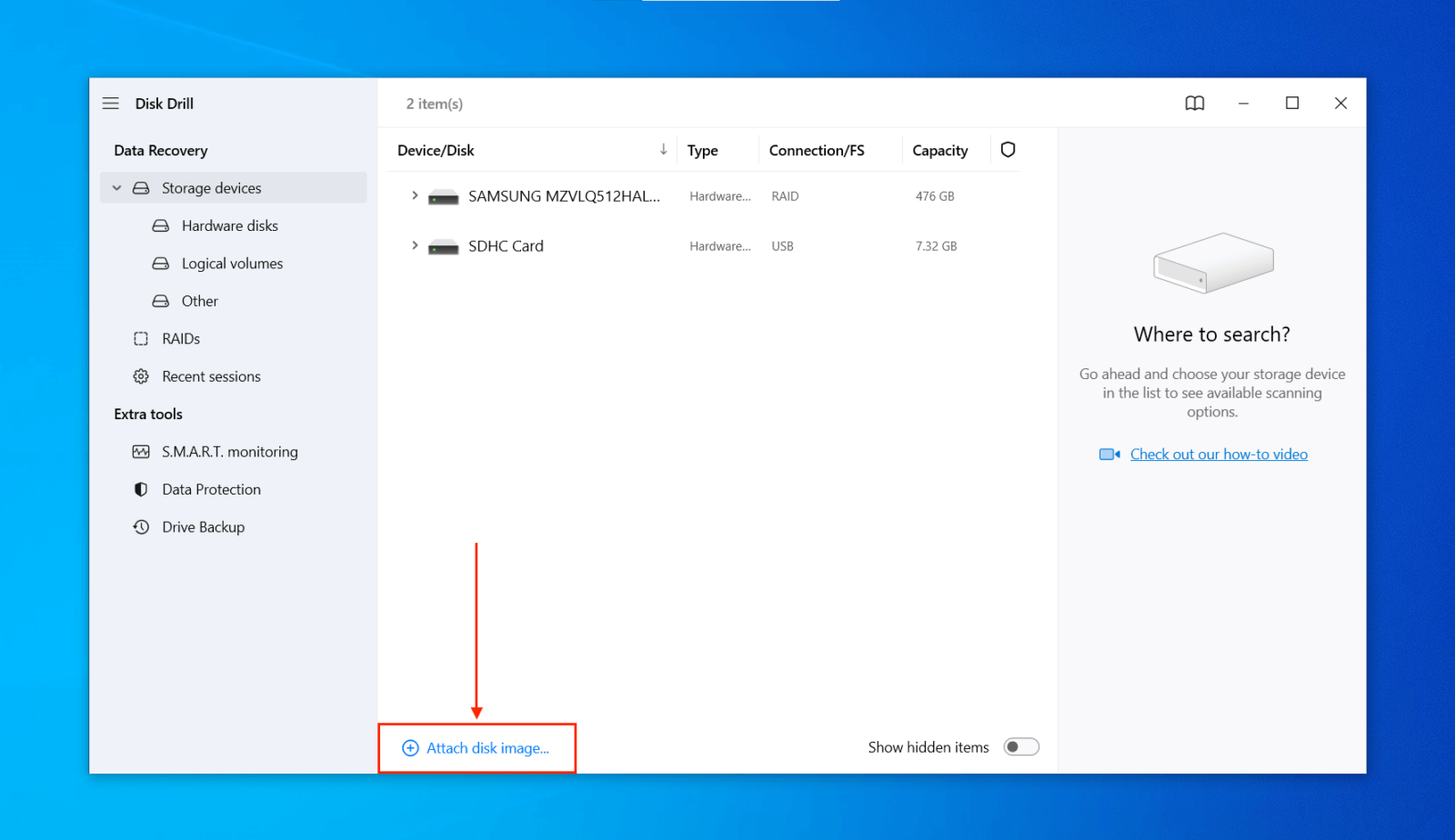Enable Show hidden items
The width and height of the screenshot is (1455, 840).
pyautogui.click(x=1020, y=745)
